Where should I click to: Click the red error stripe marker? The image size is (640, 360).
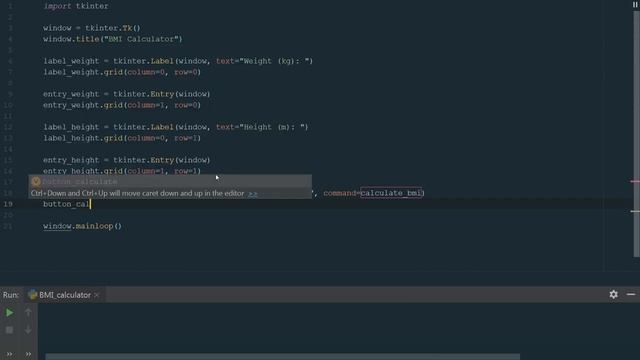[635, 181]
